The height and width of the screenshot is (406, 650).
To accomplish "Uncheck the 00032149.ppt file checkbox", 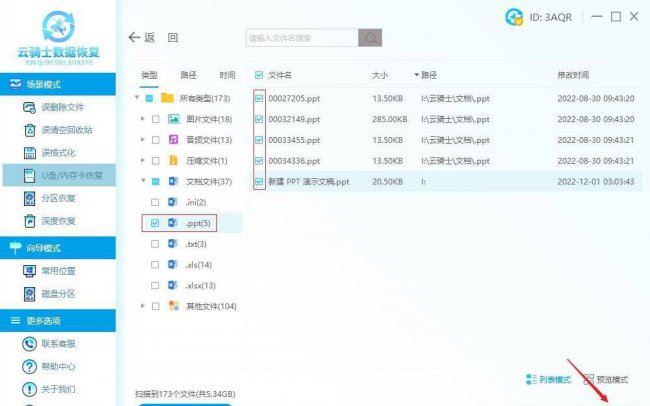I will 259,119.
